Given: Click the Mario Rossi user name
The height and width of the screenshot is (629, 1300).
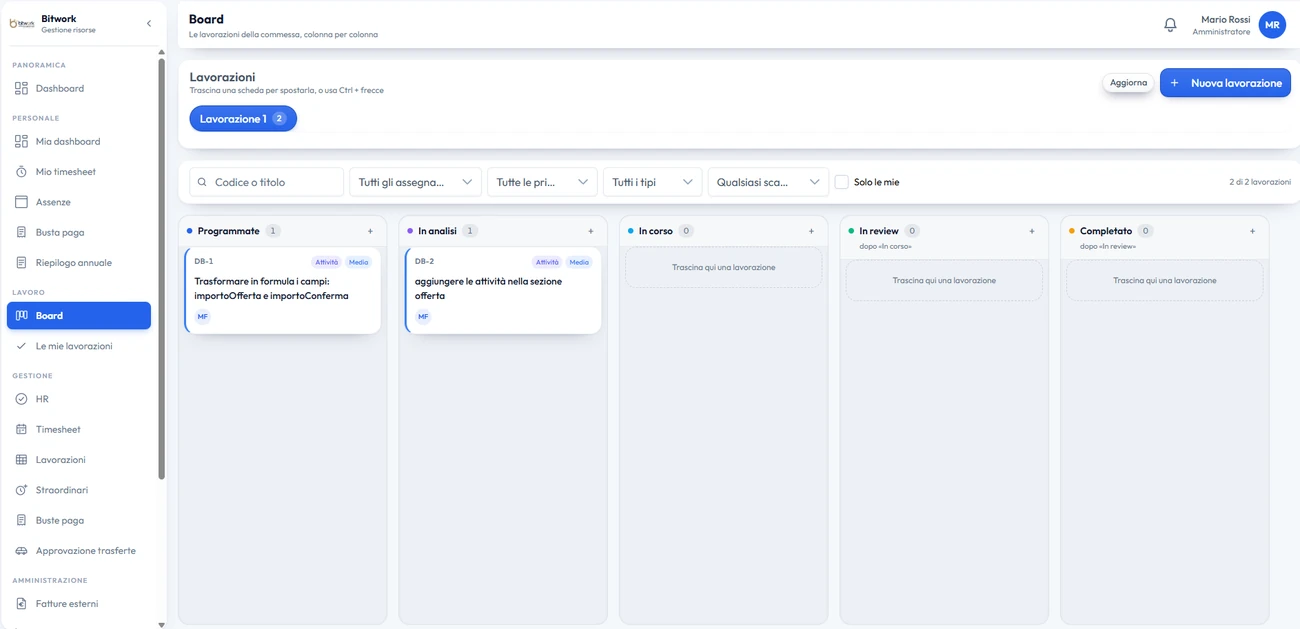Looking at the screenshot, I should click(x=1226, y=19).
